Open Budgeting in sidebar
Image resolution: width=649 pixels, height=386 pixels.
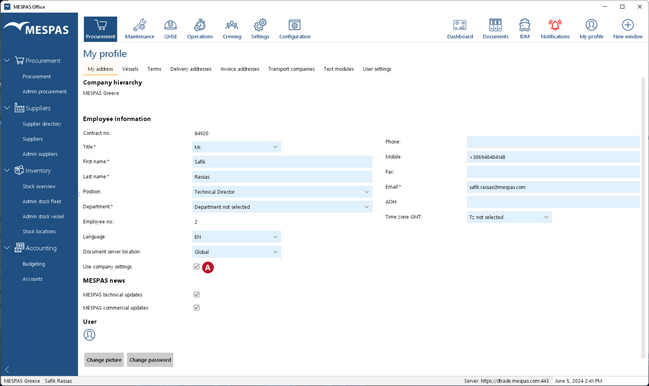click(x=34, y=264)
